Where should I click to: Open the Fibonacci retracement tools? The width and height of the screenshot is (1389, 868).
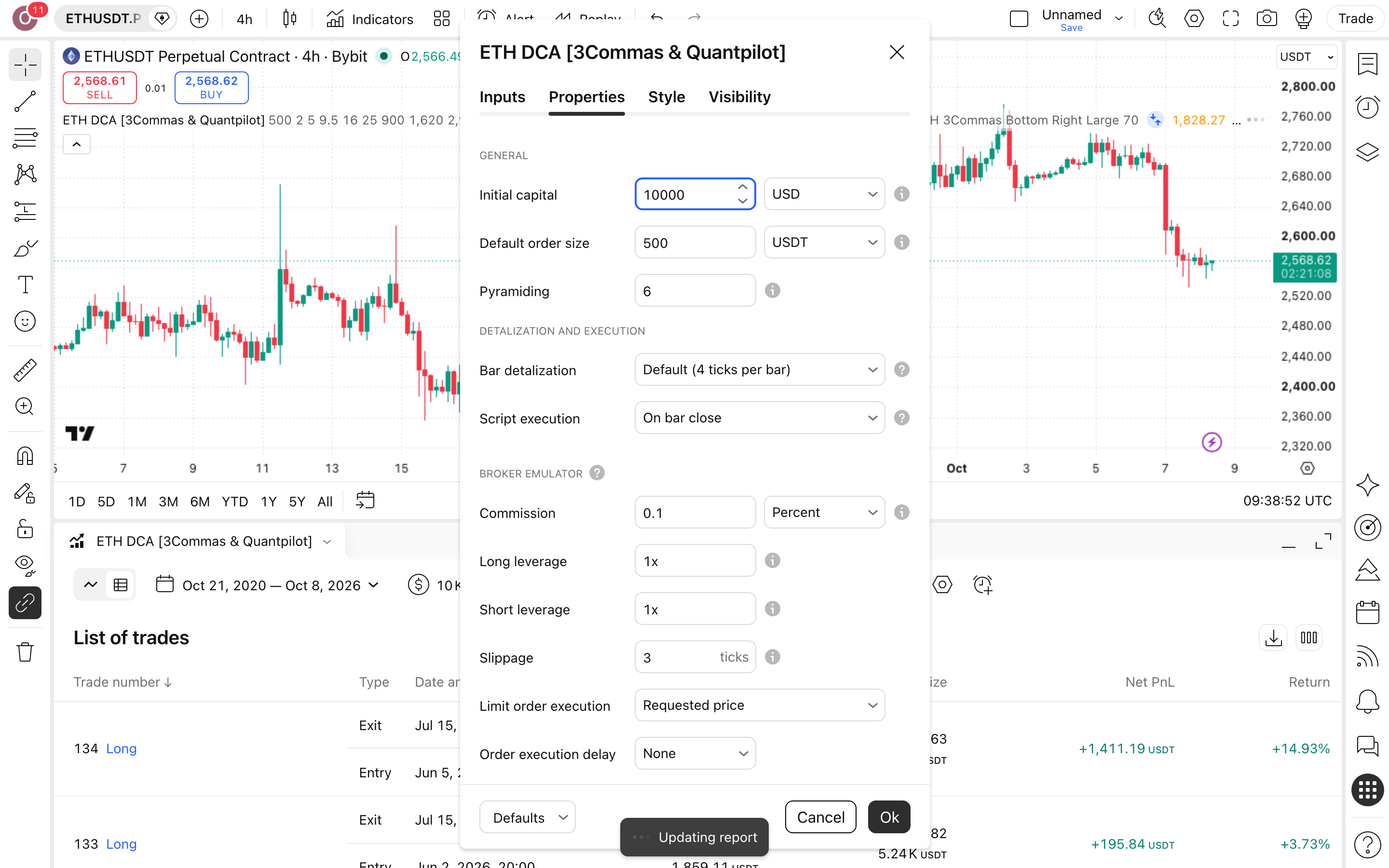click(25, 138)
